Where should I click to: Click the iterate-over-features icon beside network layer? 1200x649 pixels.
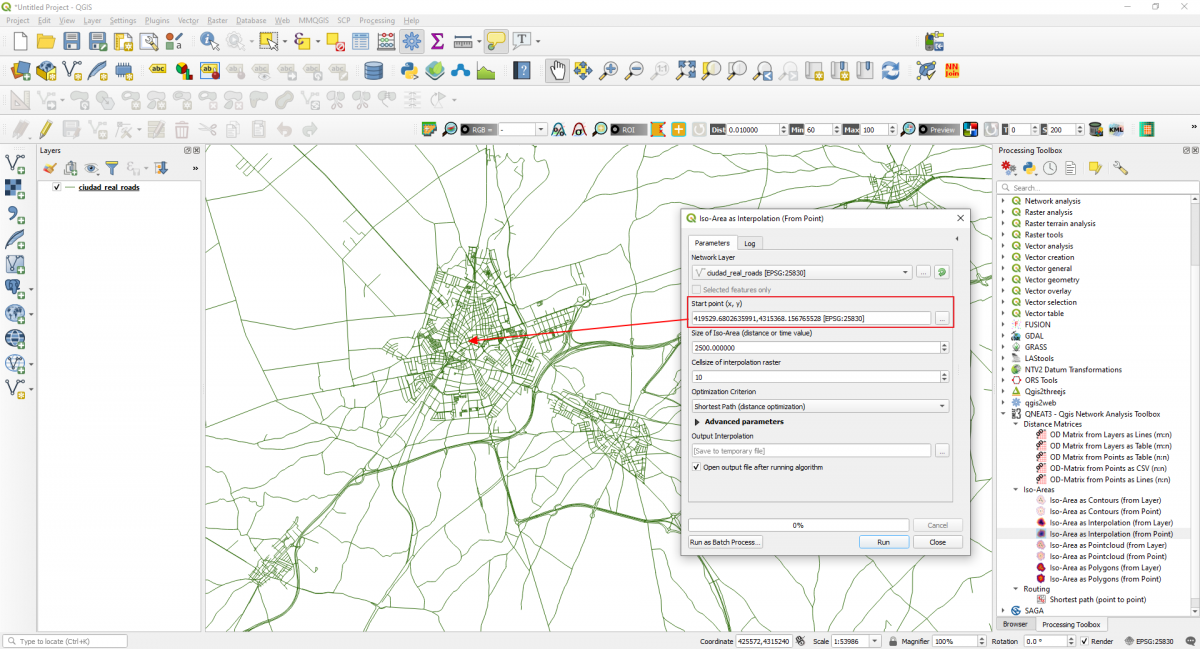pos(941,272)
